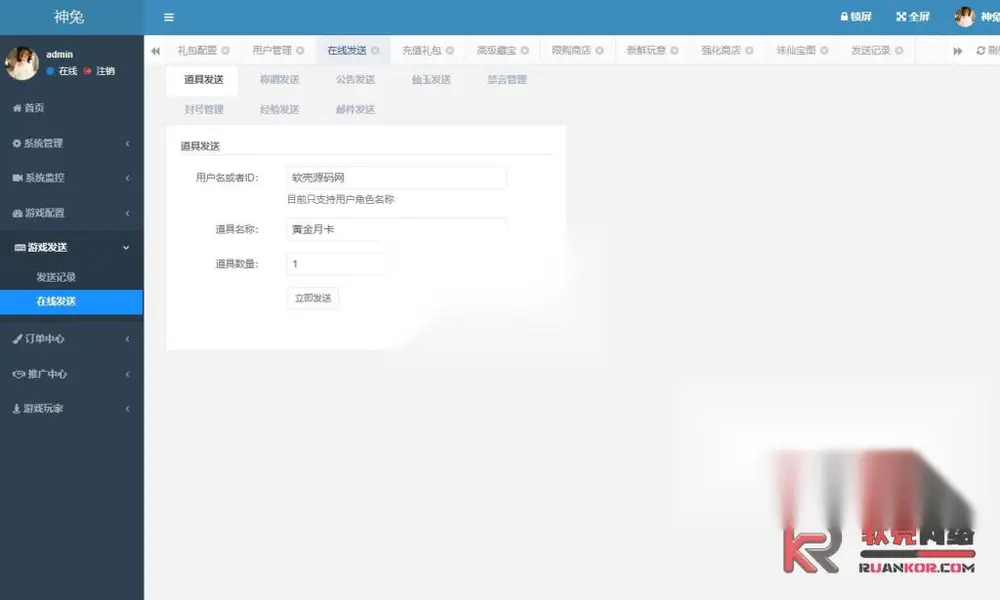Click the 用户名或者ID input field
Viewport: 1000px width, 600px height.
pos(396,178)
